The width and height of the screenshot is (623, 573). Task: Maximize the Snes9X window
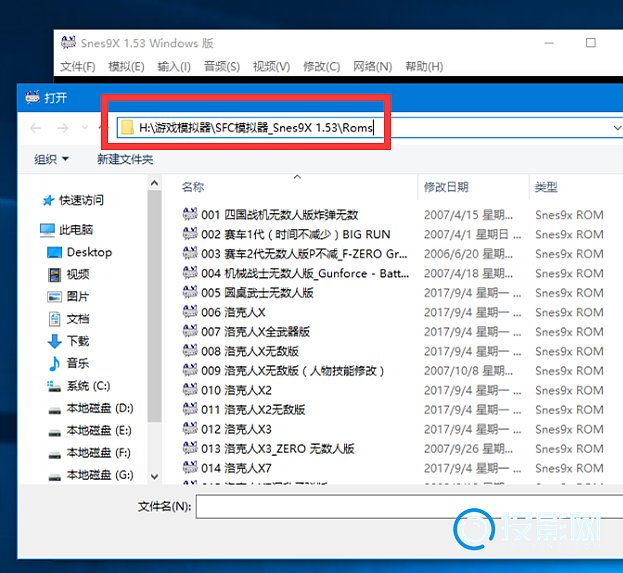click(x=591, y=43)
